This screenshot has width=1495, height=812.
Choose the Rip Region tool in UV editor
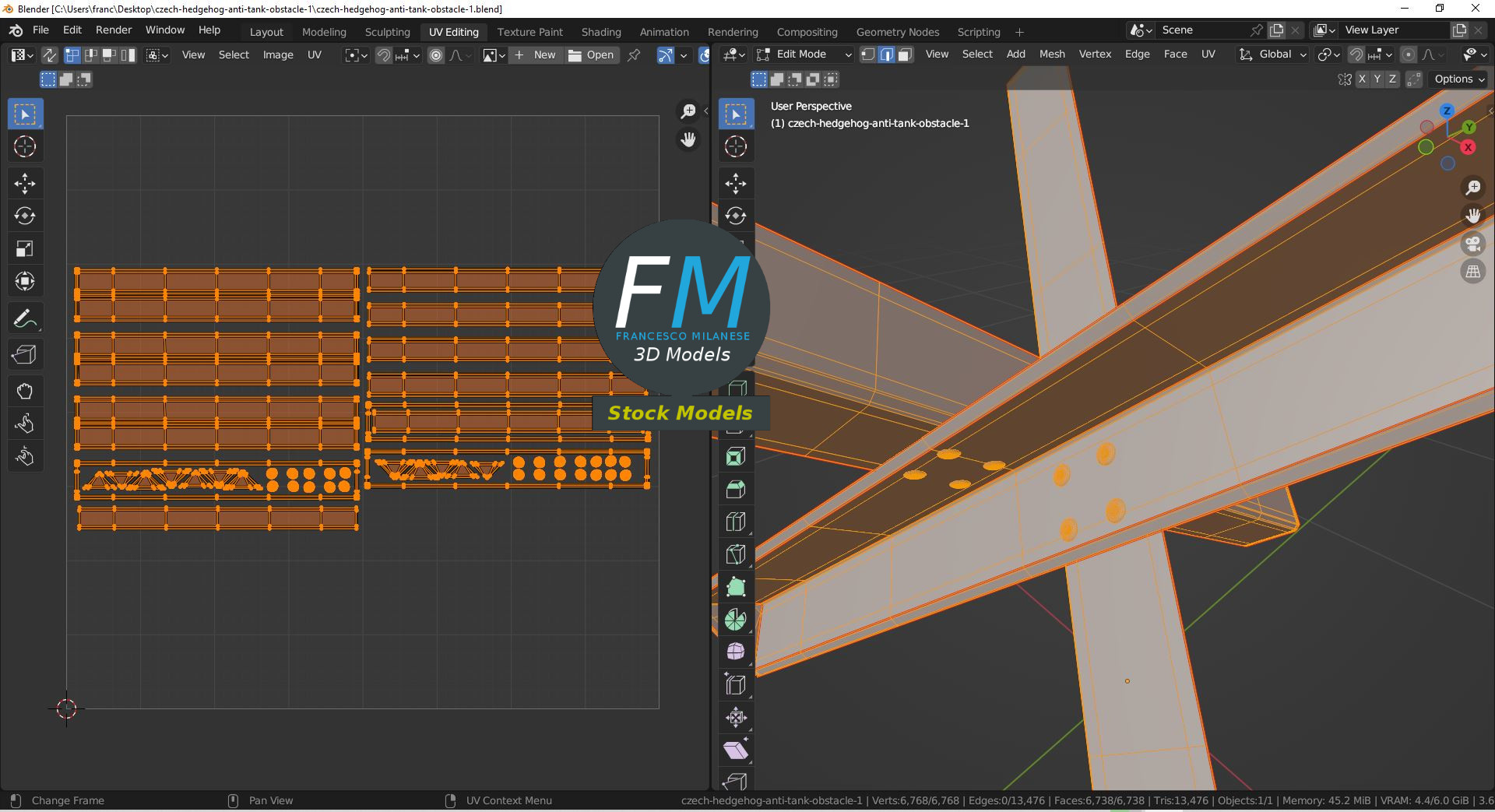click(x=25, y=355)
